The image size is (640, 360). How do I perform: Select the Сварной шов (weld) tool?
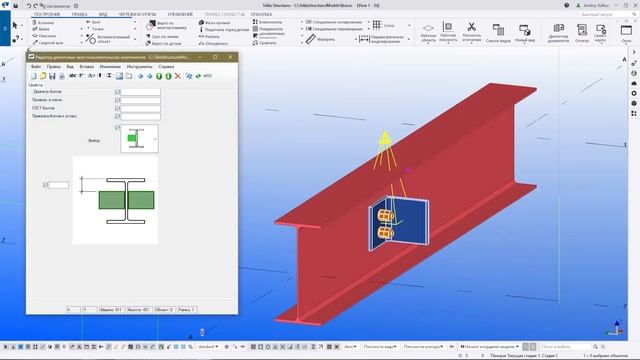coord(47,42)
